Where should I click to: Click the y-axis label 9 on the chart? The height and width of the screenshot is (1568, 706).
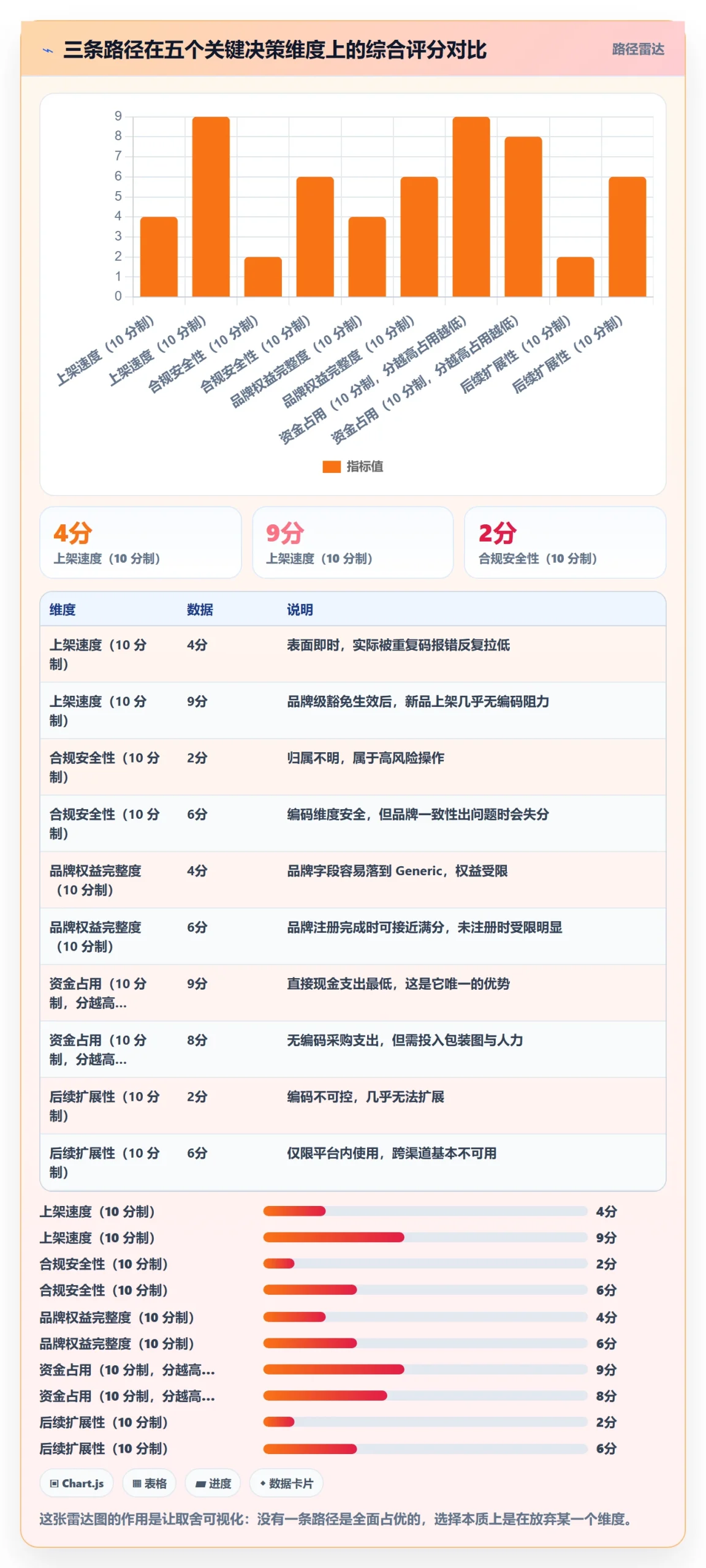coord(118,116)
